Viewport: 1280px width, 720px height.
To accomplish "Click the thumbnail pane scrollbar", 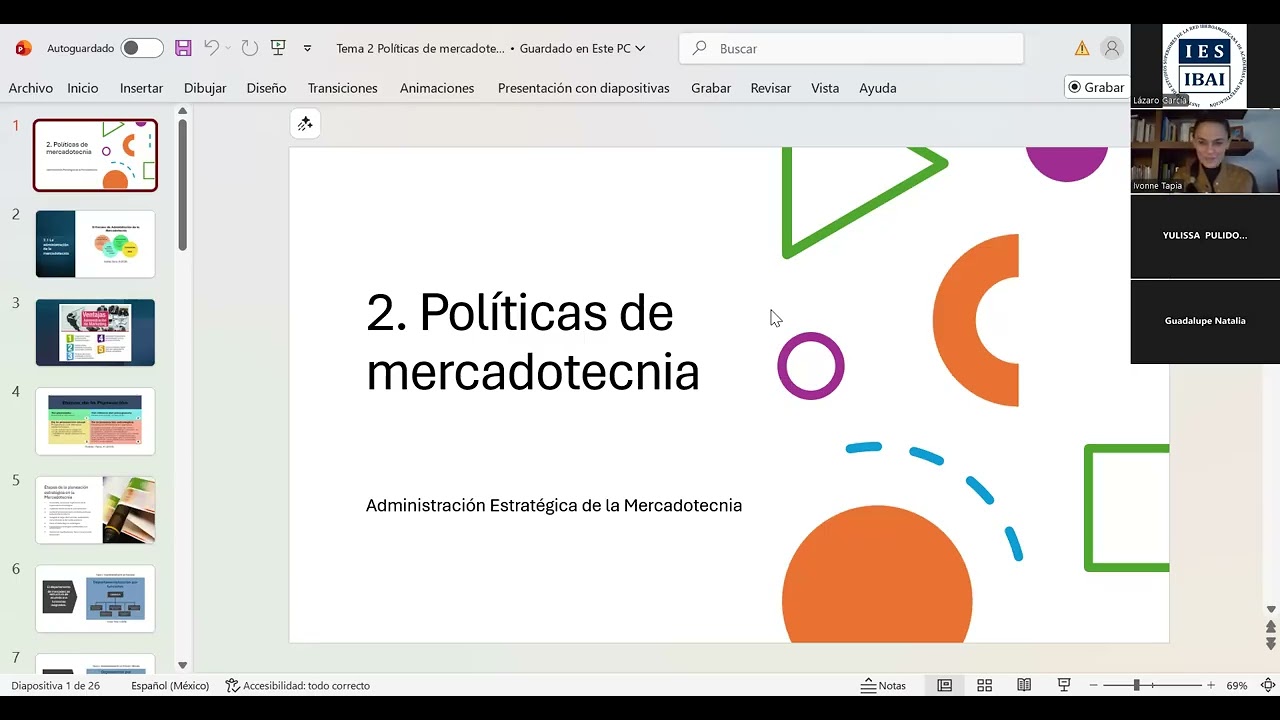I will [x=183, y=185].
